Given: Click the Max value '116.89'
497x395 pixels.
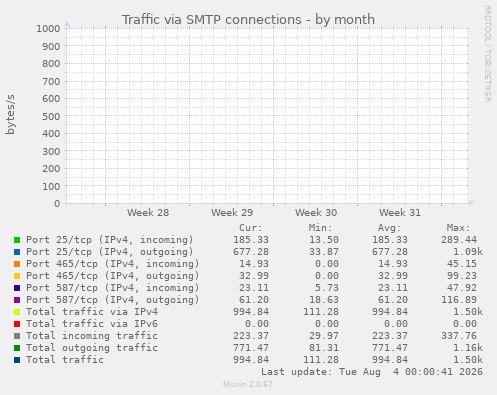Looking at the screenshot, I should (x=459, y=300).
